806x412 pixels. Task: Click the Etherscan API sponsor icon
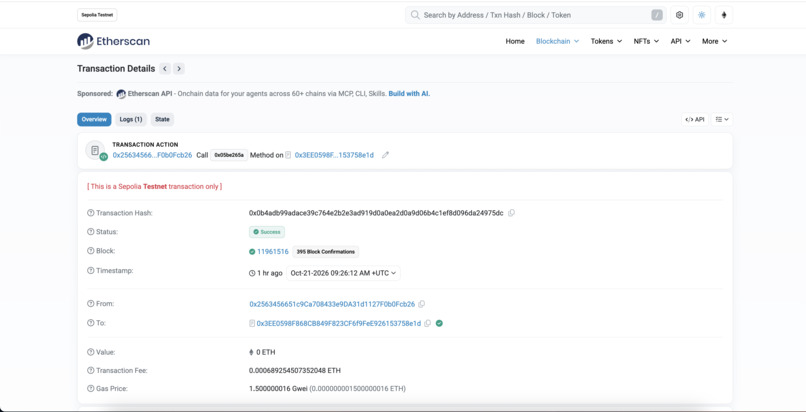(121, 94)
